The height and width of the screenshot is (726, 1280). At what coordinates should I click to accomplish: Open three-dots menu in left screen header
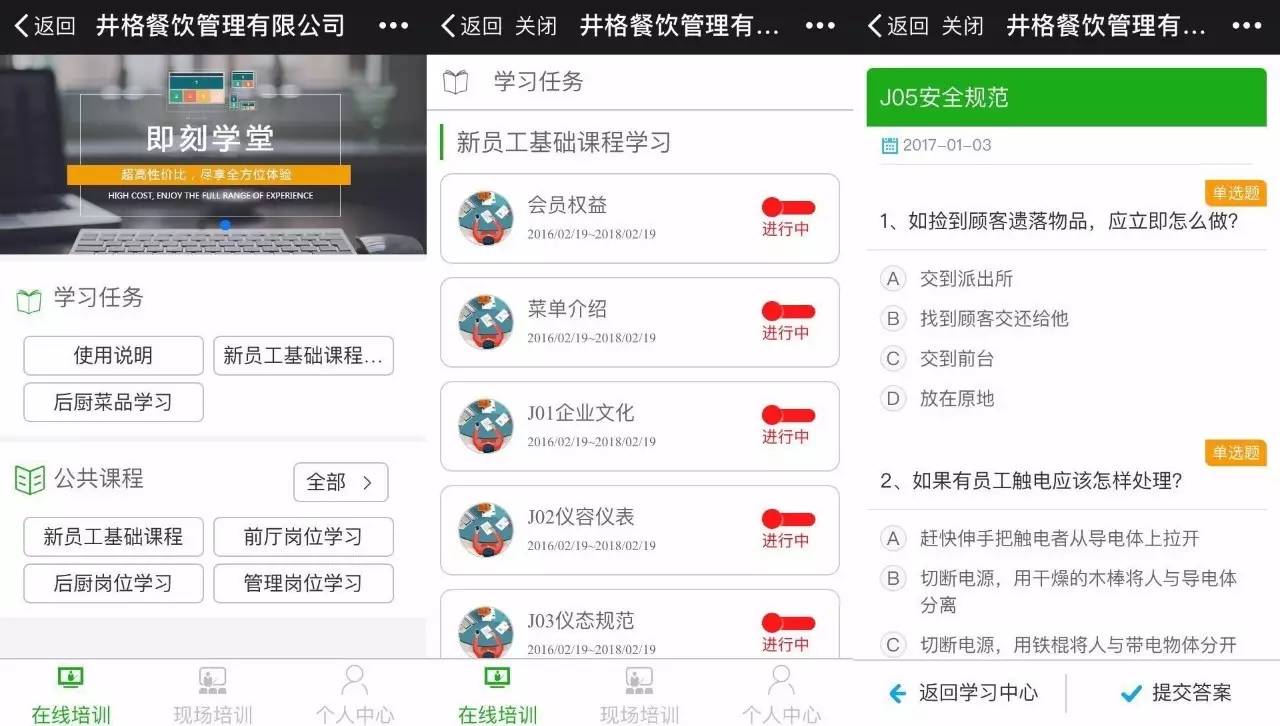click(393, 26)
